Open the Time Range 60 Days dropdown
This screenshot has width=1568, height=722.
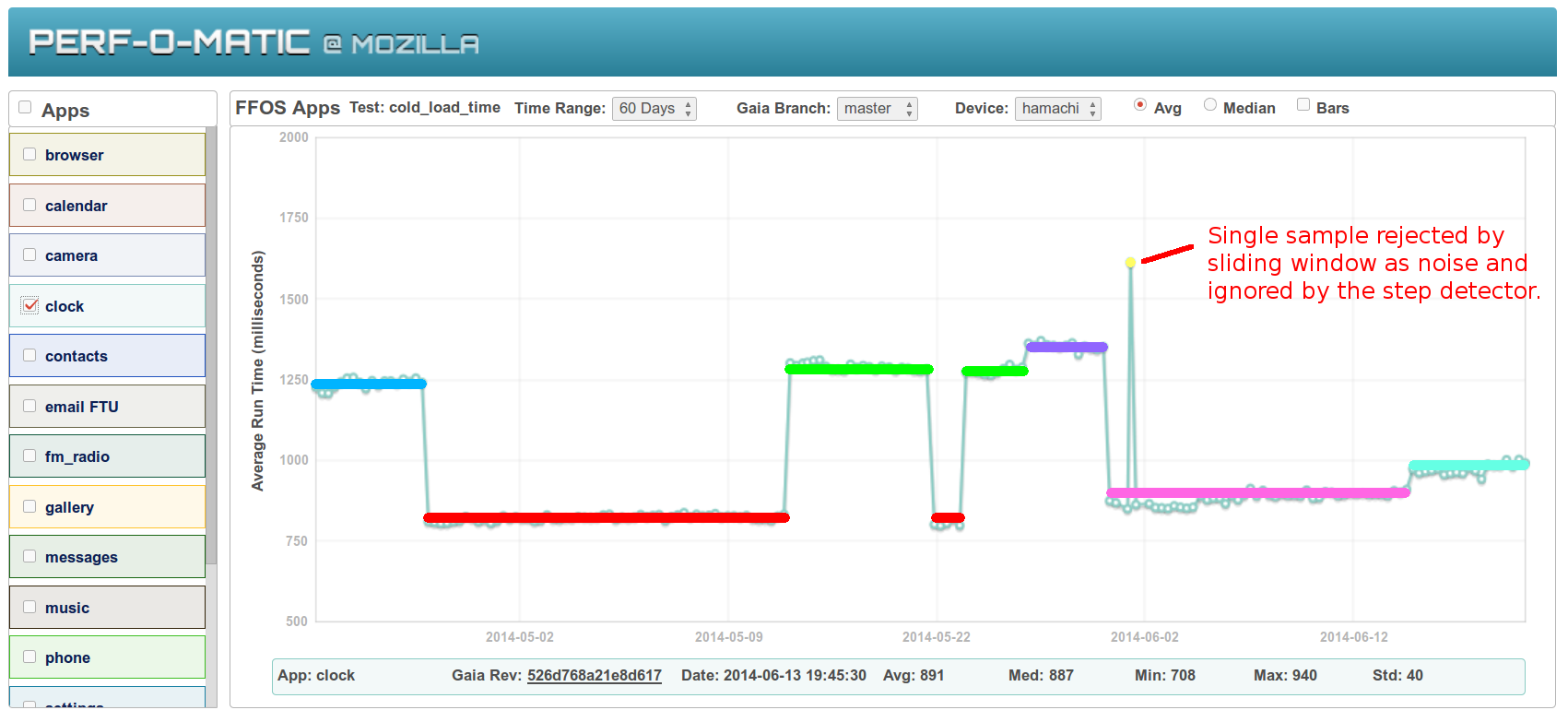[654, 109]
